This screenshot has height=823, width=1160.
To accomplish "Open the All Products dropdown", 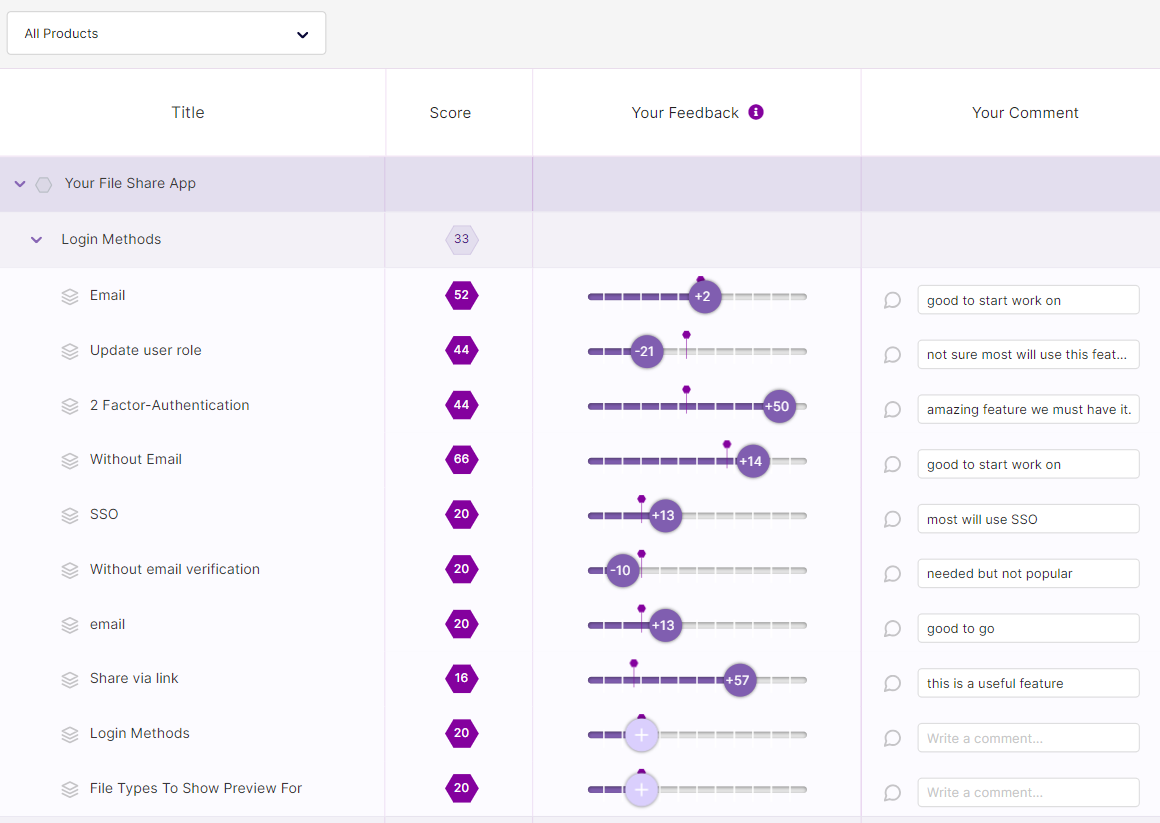I will (x=166, y=33).
